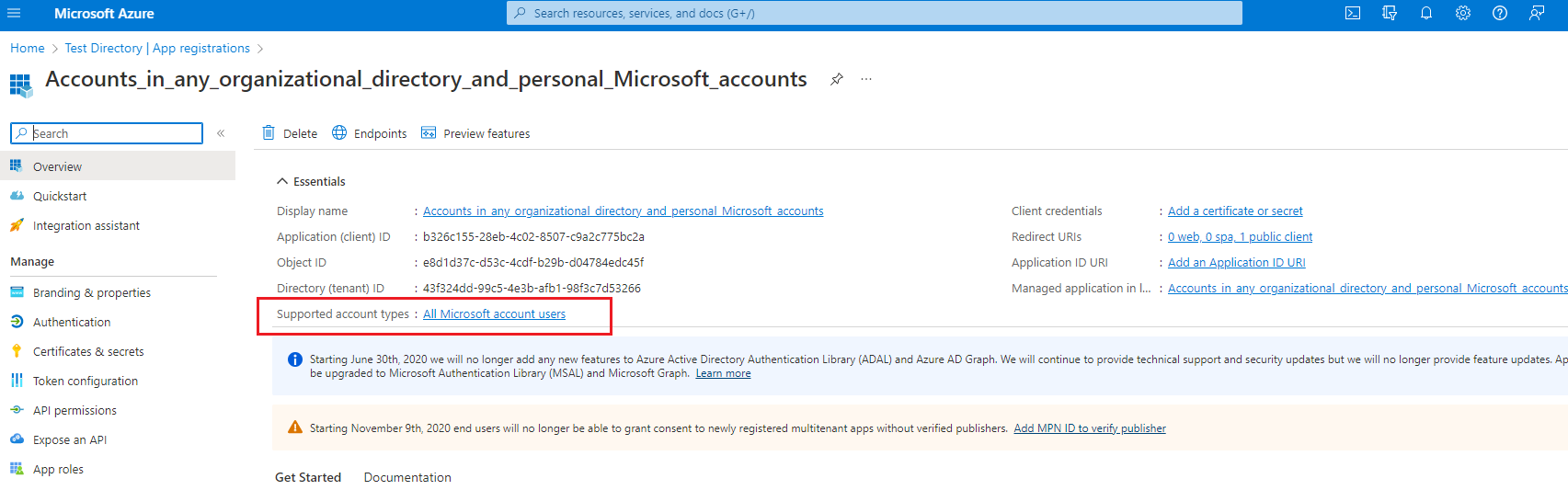Collapse the left sidebar with double chevron
Viewport: 1568px width, 490px height.
pos(221,133)
